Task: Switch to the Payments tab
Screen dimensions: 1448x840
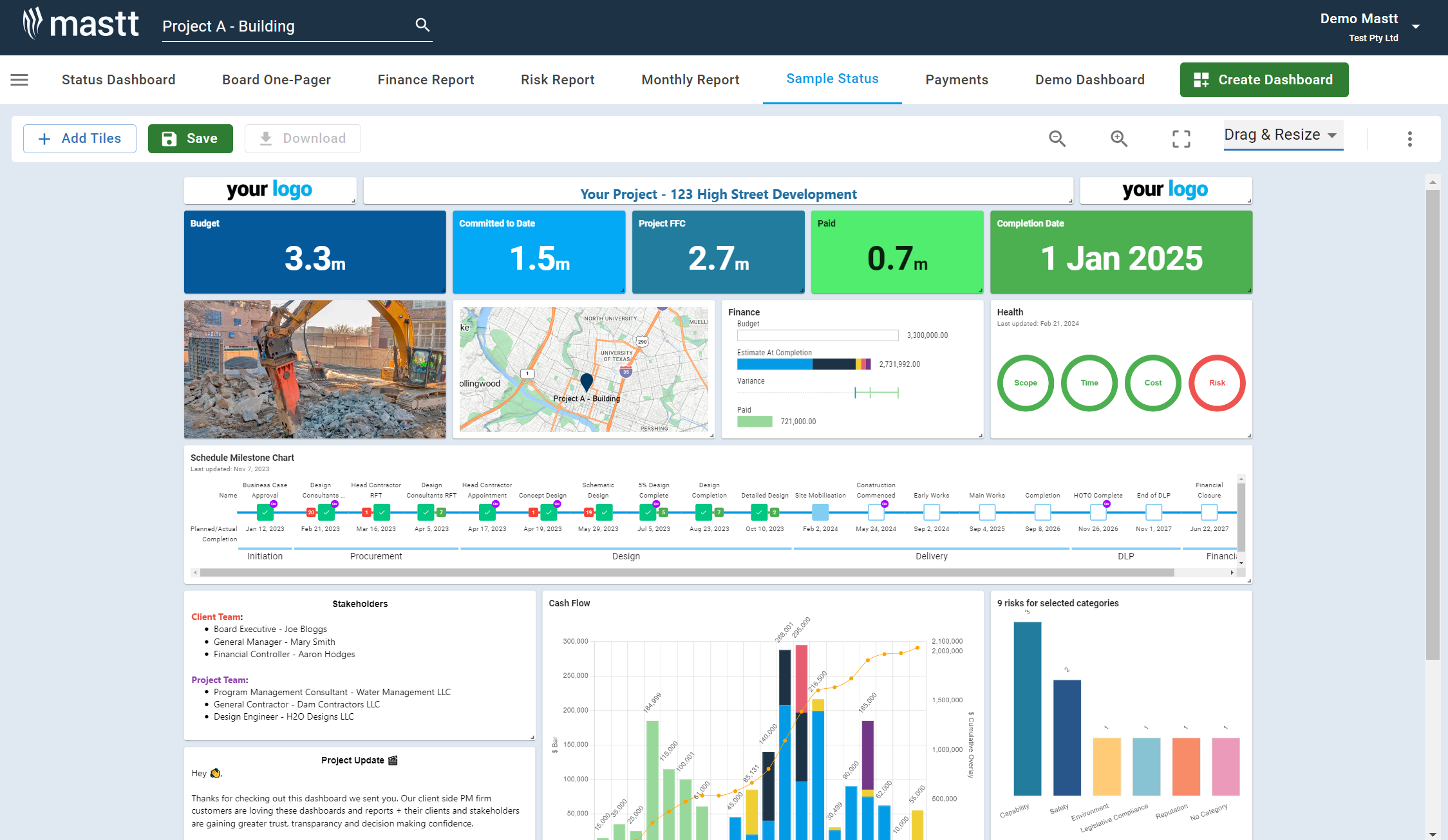Action: 957,79
